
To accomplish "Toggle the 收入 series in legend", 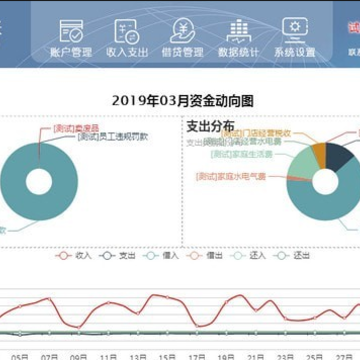I will 73,256.
